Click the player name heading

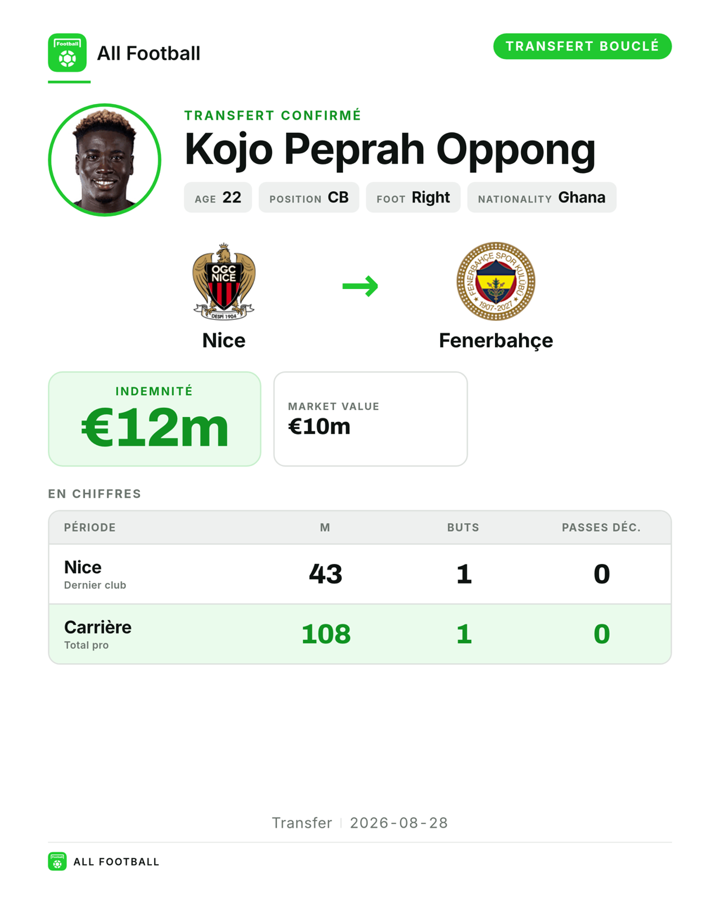[390, 150]
